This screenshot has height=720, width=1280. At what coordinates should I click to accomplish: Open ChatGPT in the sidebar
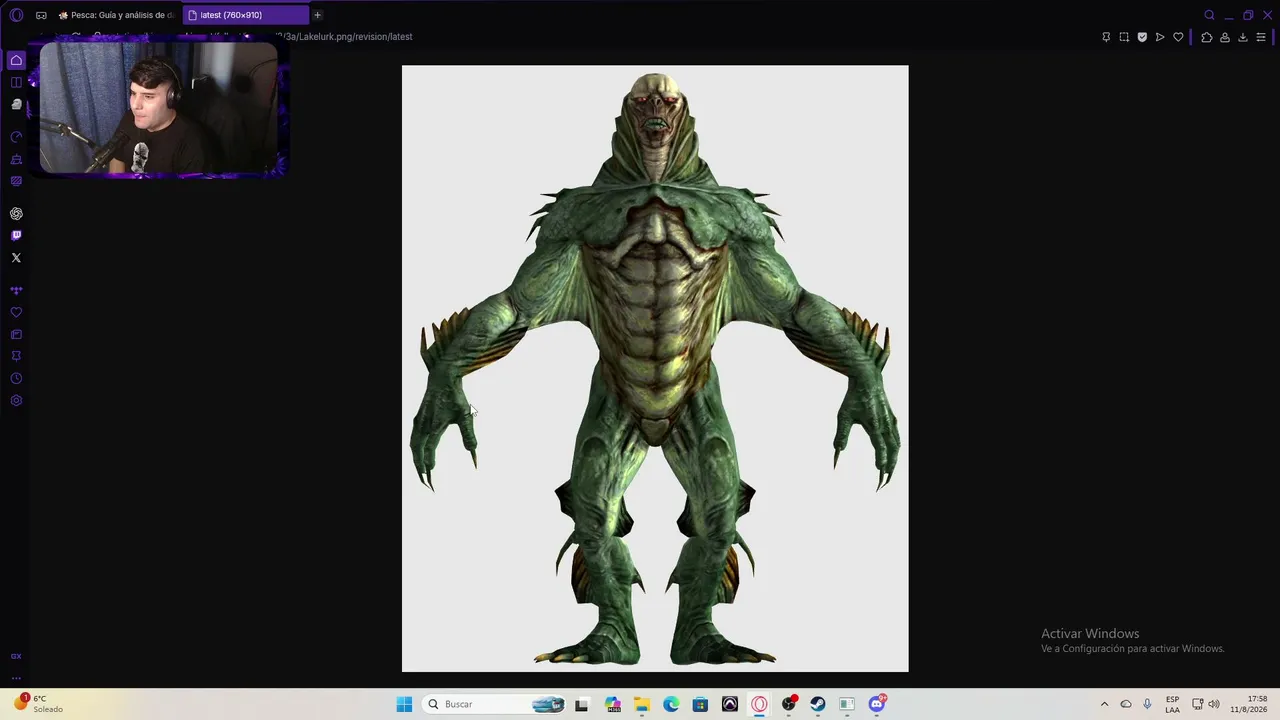click(x=16, y=214)
